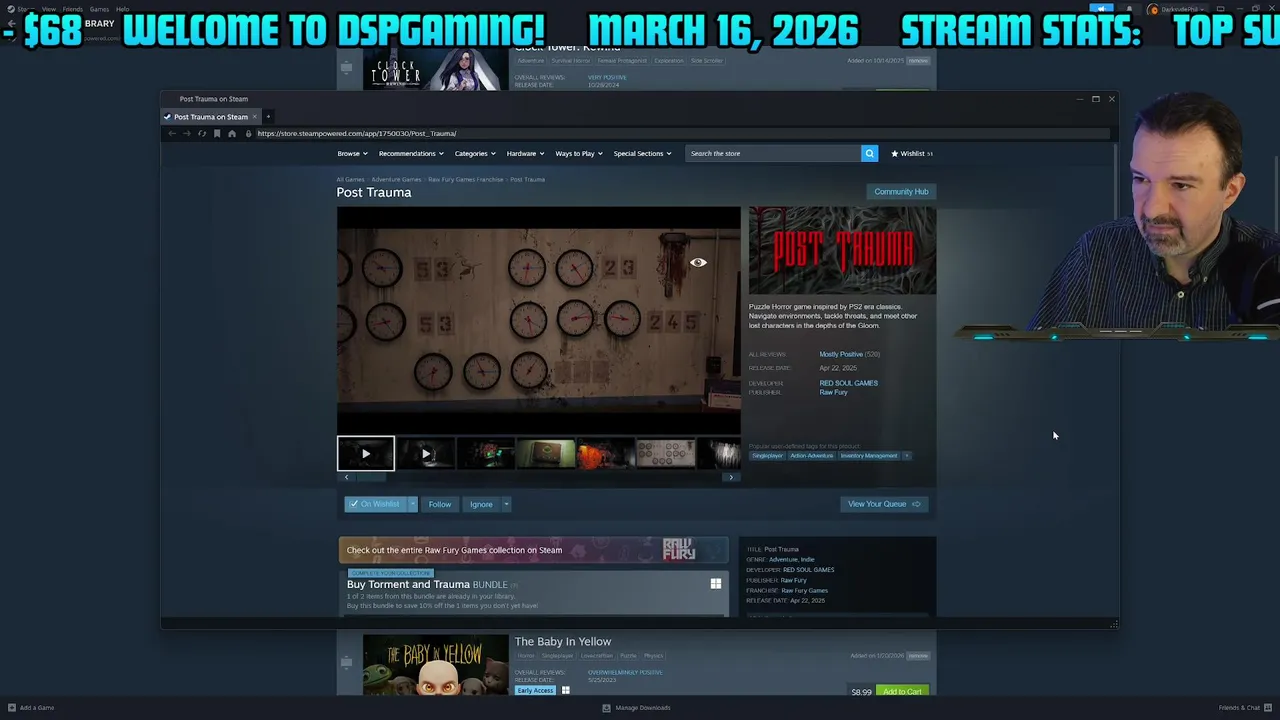Open Raw Fury Games Franchise breadcrumb
Screen dimensions: 1280x720
pyautogui.click(x=465, y=179)
